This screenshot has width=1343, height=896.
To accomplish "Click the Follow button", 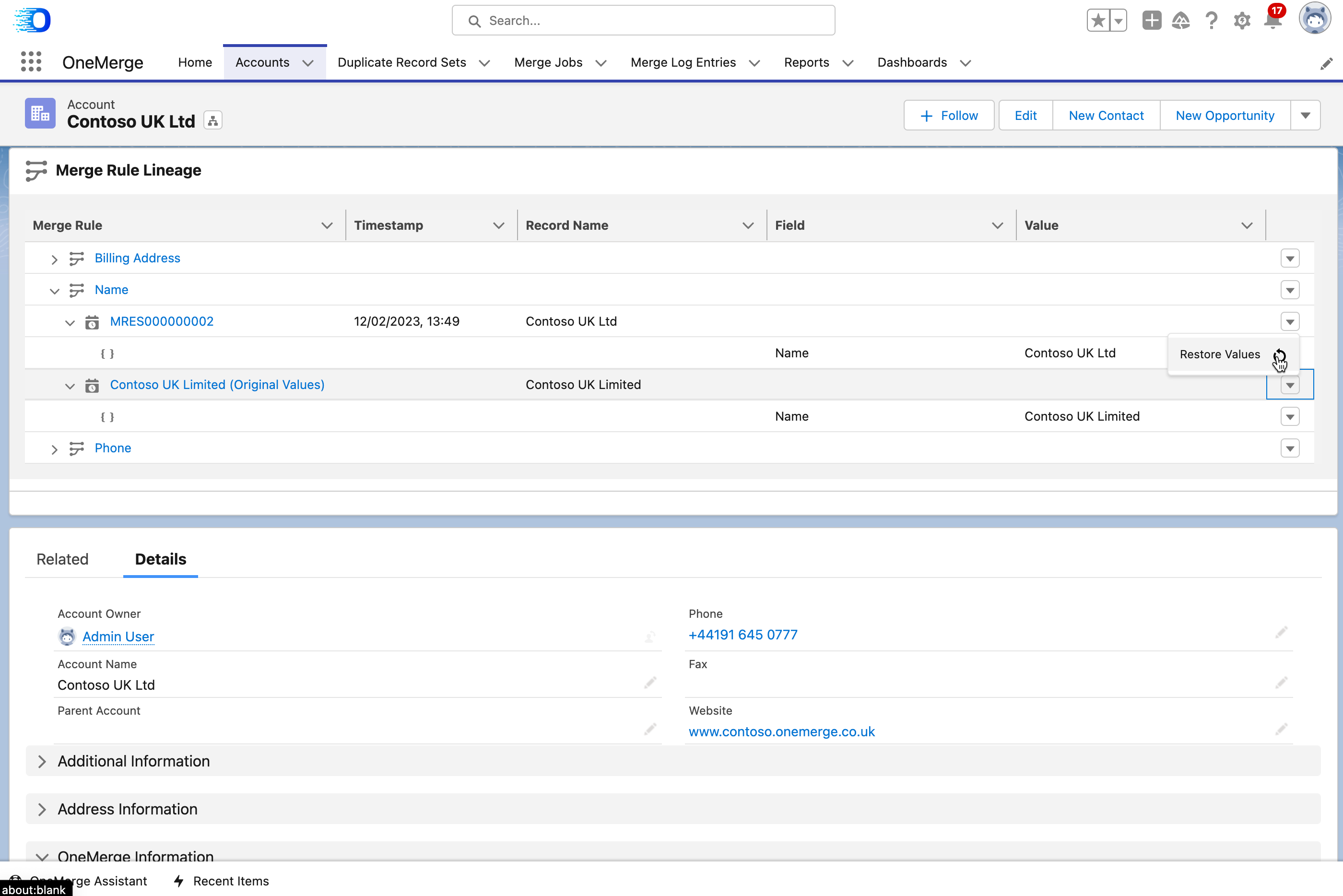I will 948,116.
